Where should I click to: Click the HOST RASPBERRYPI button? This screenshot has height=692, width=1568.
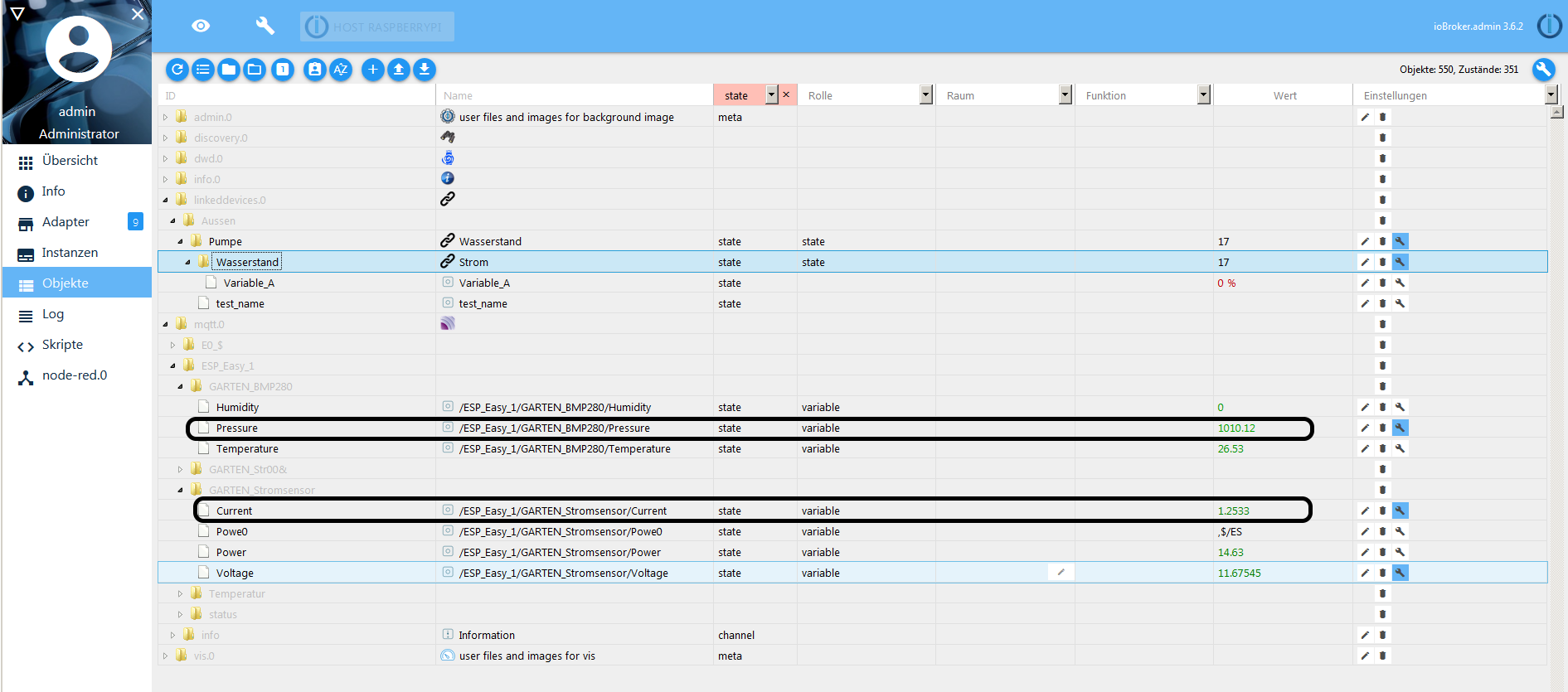click(x=377, y=27)
